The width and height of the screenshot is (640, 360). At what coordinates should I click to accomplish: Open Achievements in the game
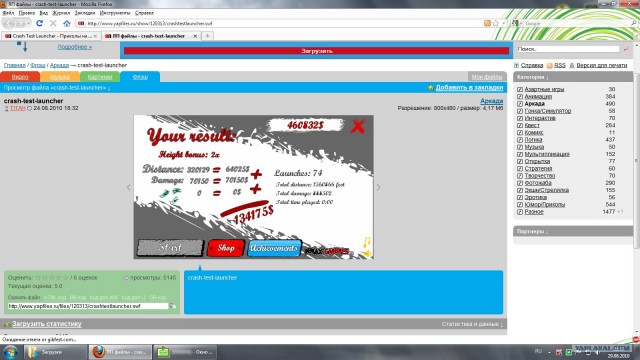click(274, 248)
